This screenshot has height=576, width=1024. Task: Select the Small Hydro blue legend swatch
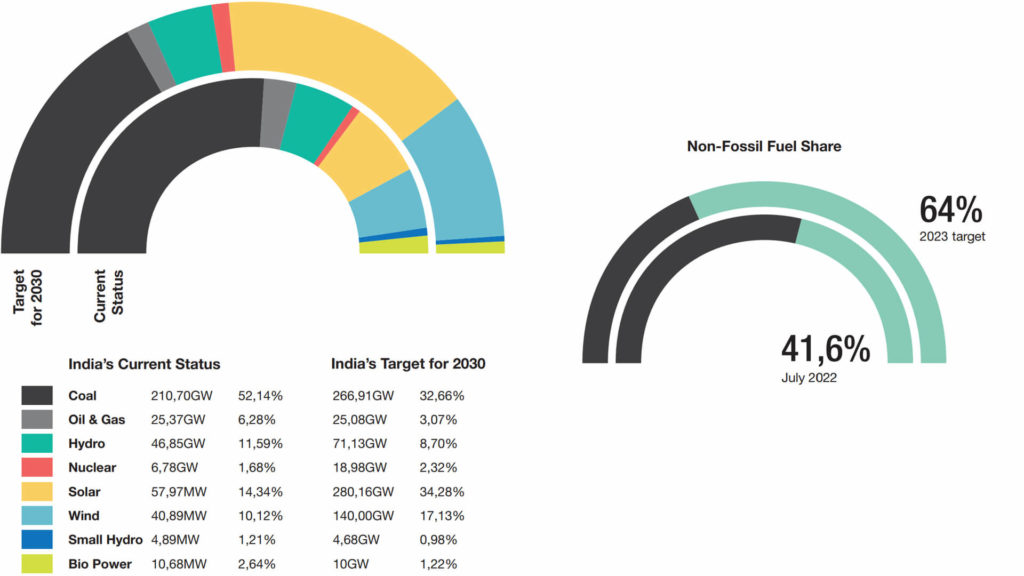tap(37, 539)
